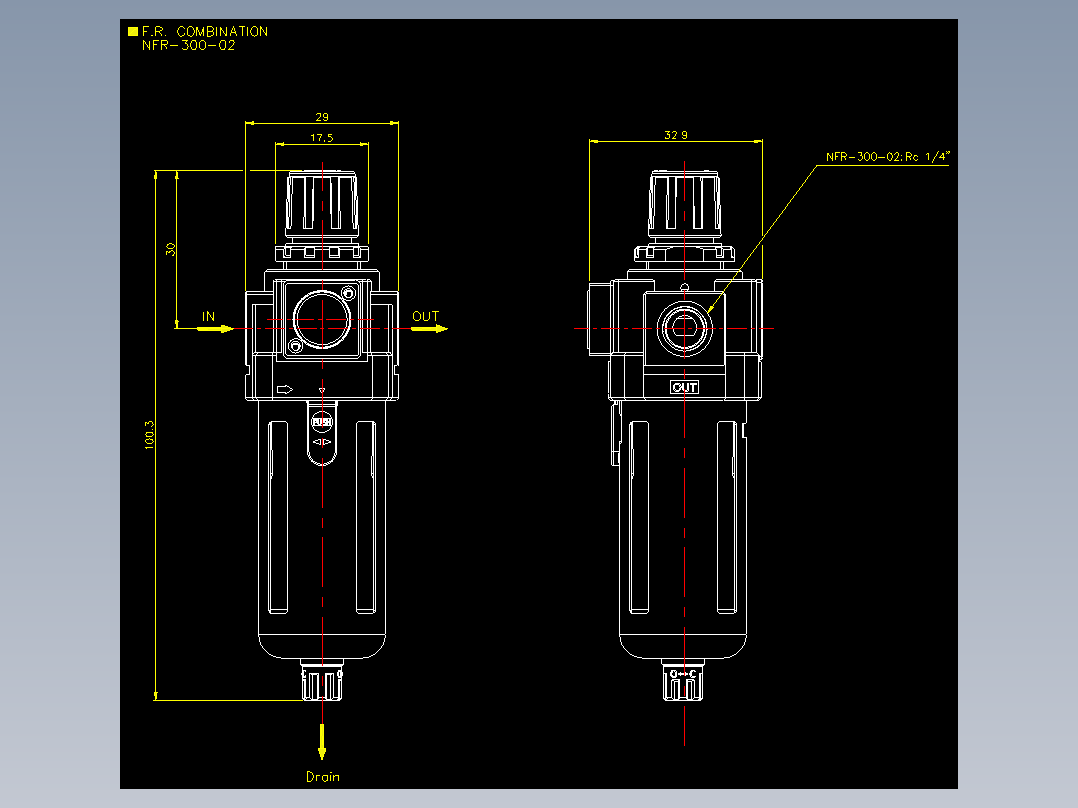Select the 'NFR-300-02:Rc 1/4"' callout text

coord(888,157)
